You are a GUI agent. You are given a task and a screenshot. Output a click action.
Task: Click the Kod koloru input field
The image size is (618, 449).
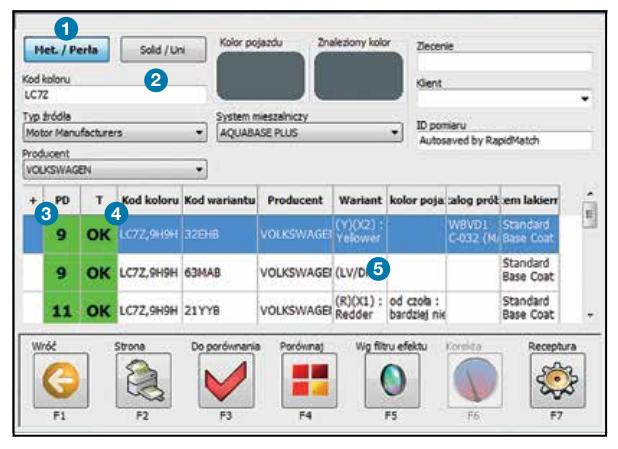click(x=112, y=94)
